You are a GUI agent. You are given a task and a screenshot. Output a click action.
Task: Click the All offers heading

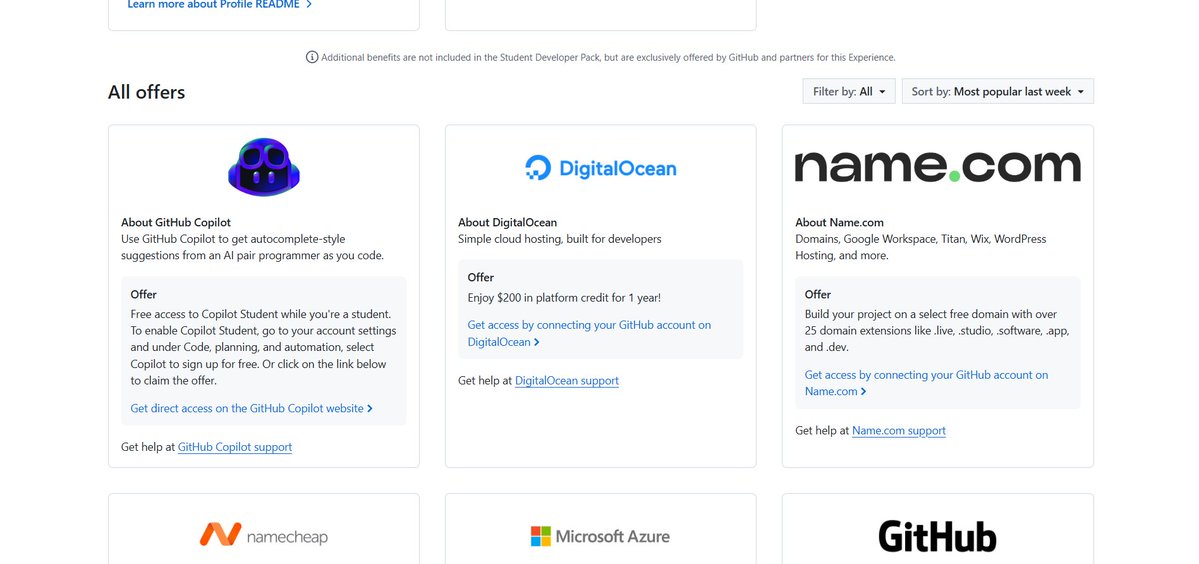coord(147,92)
